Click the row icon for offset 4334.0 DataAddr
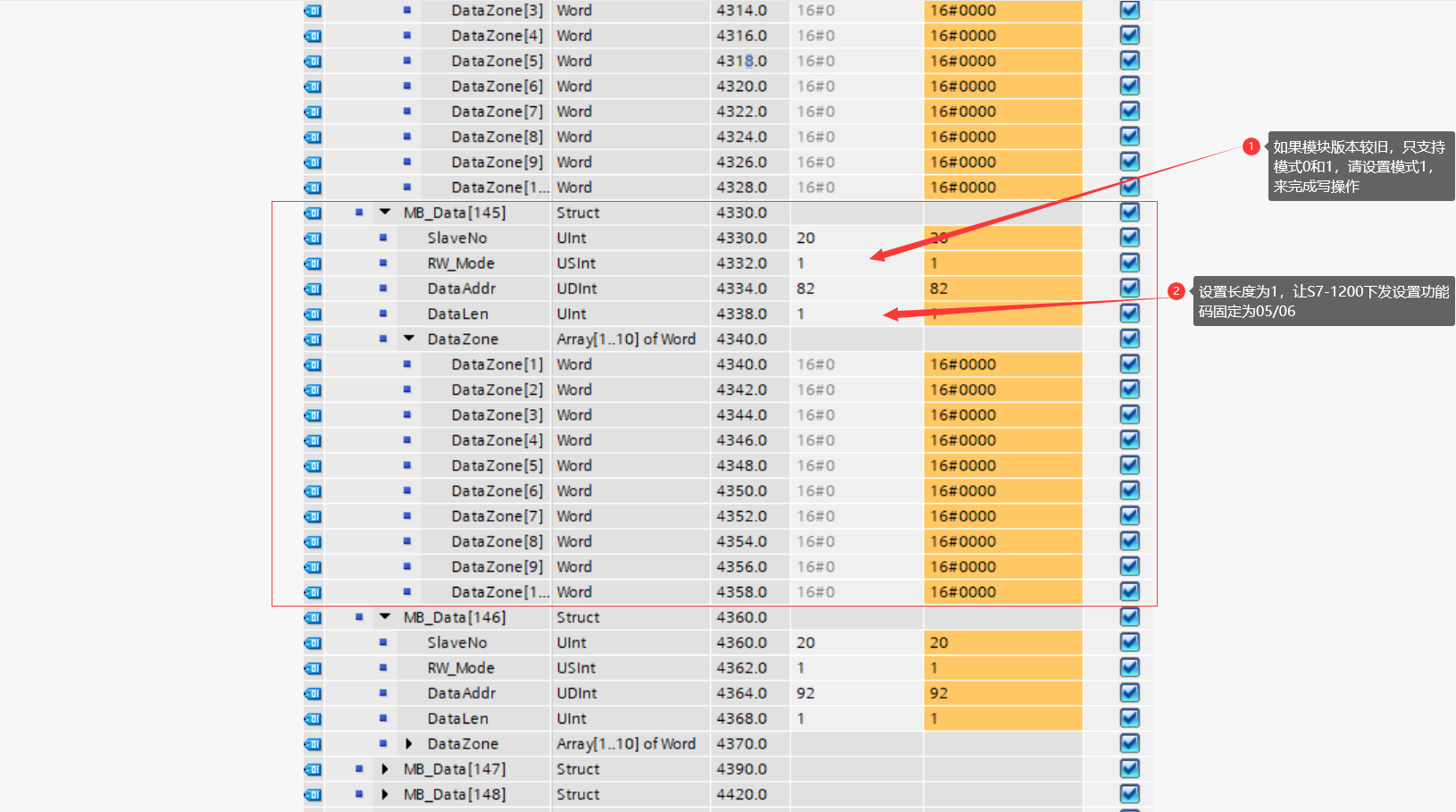This screenshot has height=812, width=1456. [x=313, y=289]
